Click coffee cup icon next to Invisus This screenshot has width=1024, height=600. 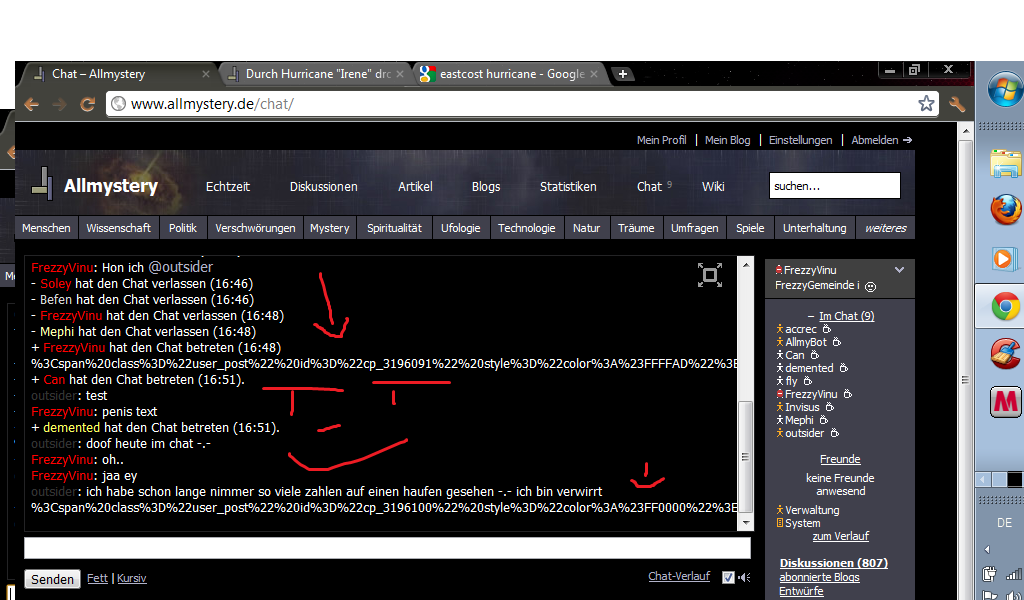(829, 407)
